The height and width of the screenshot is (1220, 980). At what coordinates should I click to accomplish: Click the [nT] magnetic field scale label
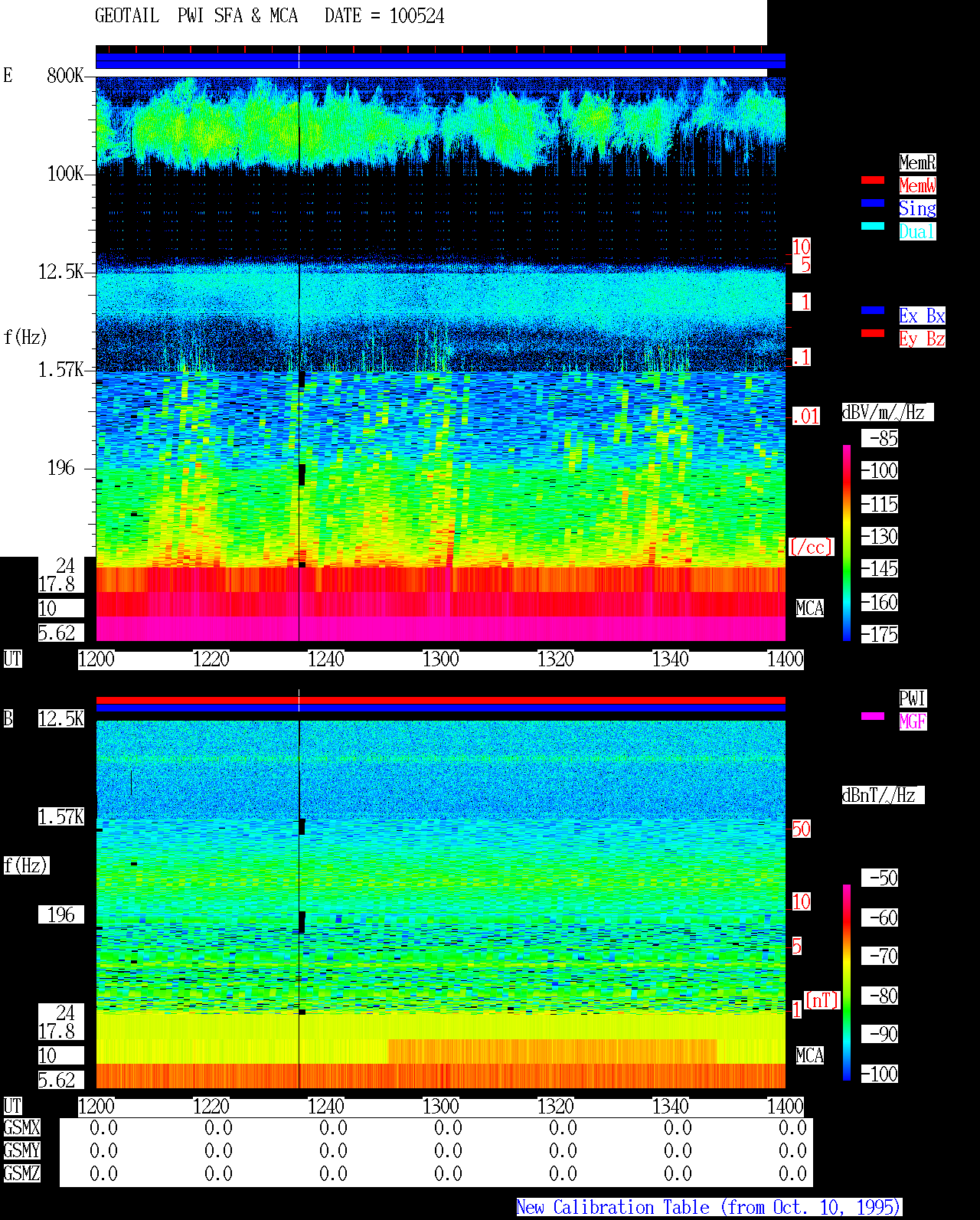(x=822, y=1000)
